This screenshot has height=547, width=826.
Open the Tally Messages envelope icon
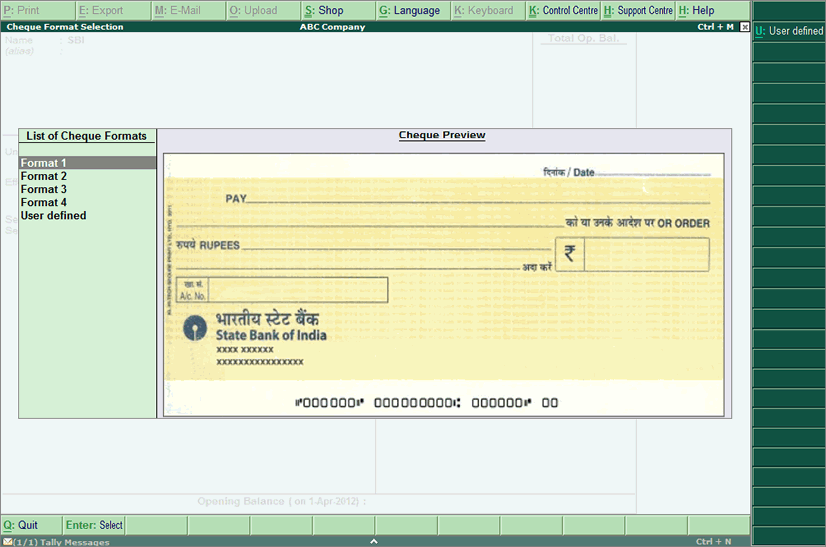[x=7, y=542]
